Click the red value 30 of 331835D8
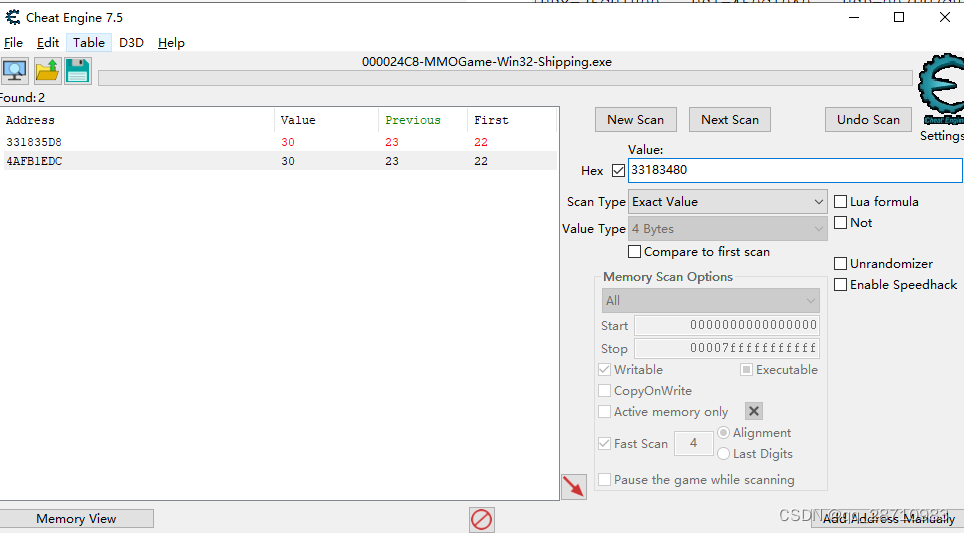964x533 pixels. coord(288,142)
